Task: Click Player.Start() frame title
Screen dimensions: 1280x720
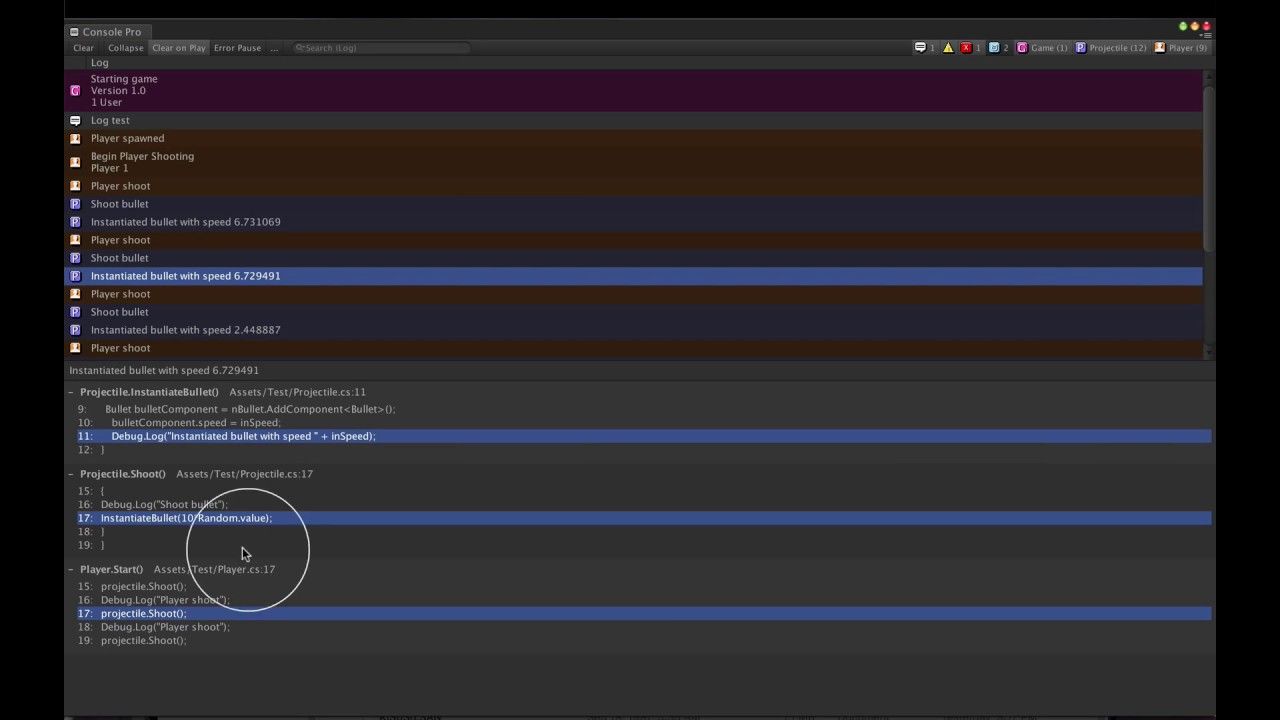Action: click(111, 569)
